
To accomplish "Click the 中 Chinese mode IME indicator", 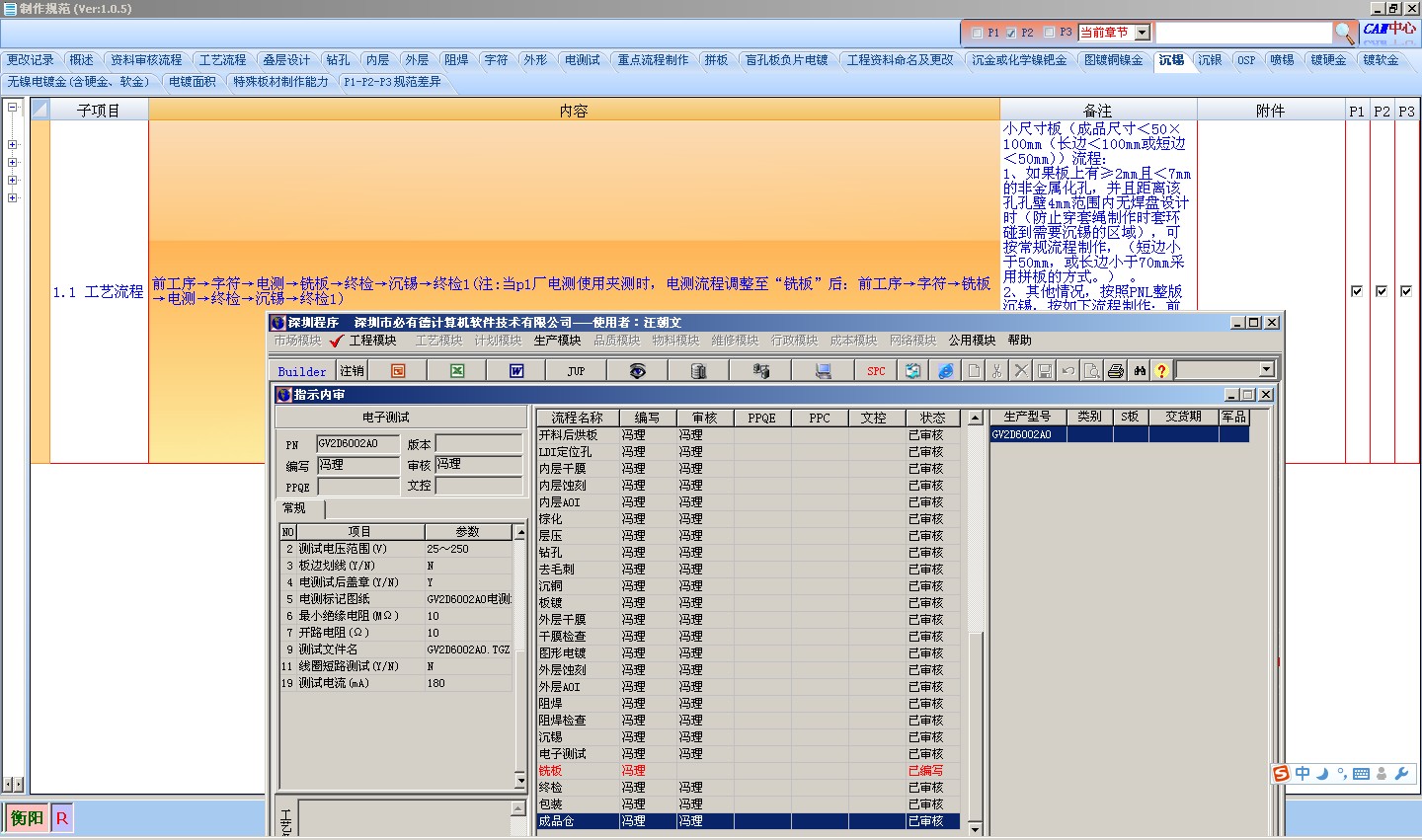I will pyautogui.click(x=1303, y=774).
